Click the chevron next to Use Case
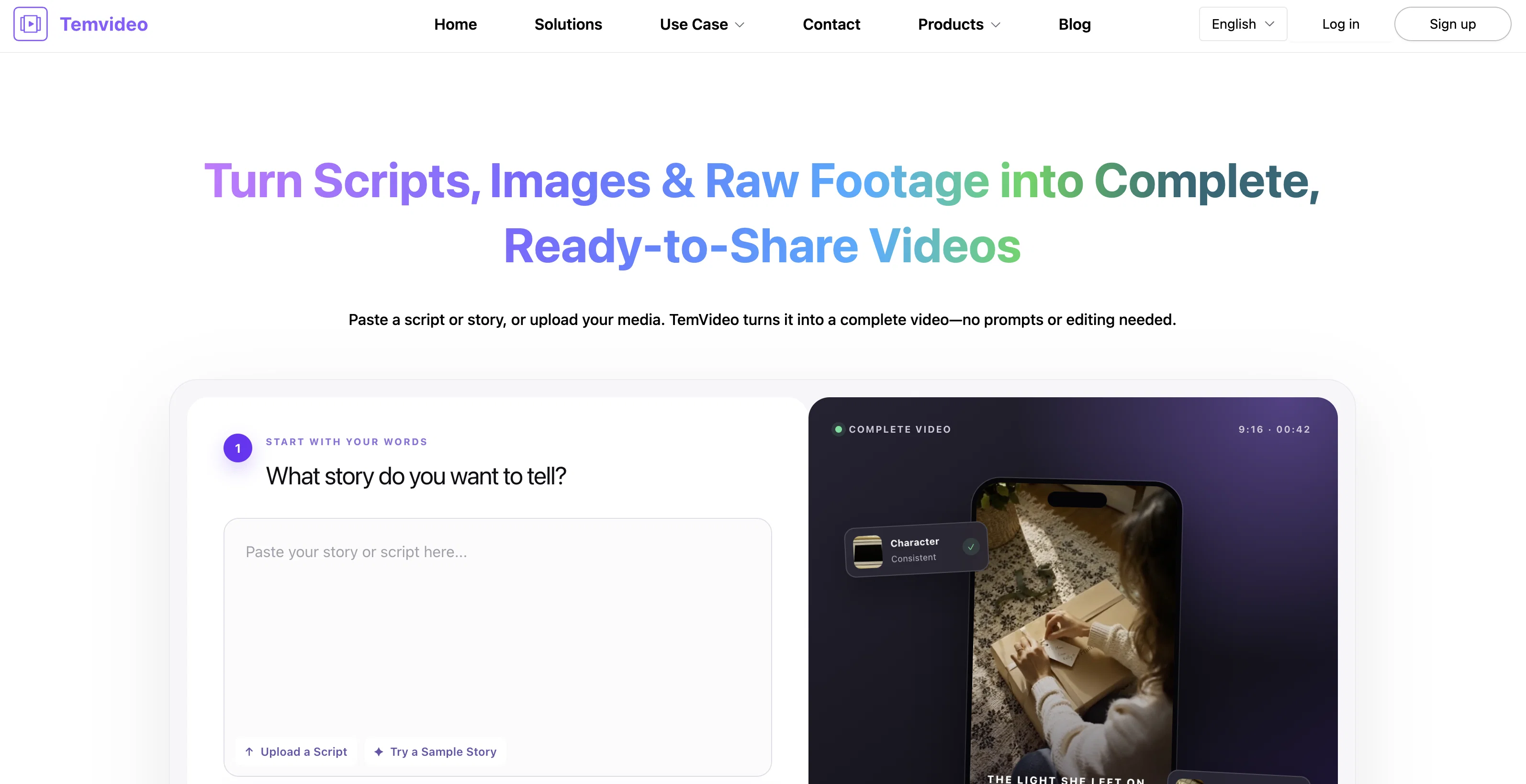Image resolution: width=1526 pixels, height=784 pixels. click(739, 25)
